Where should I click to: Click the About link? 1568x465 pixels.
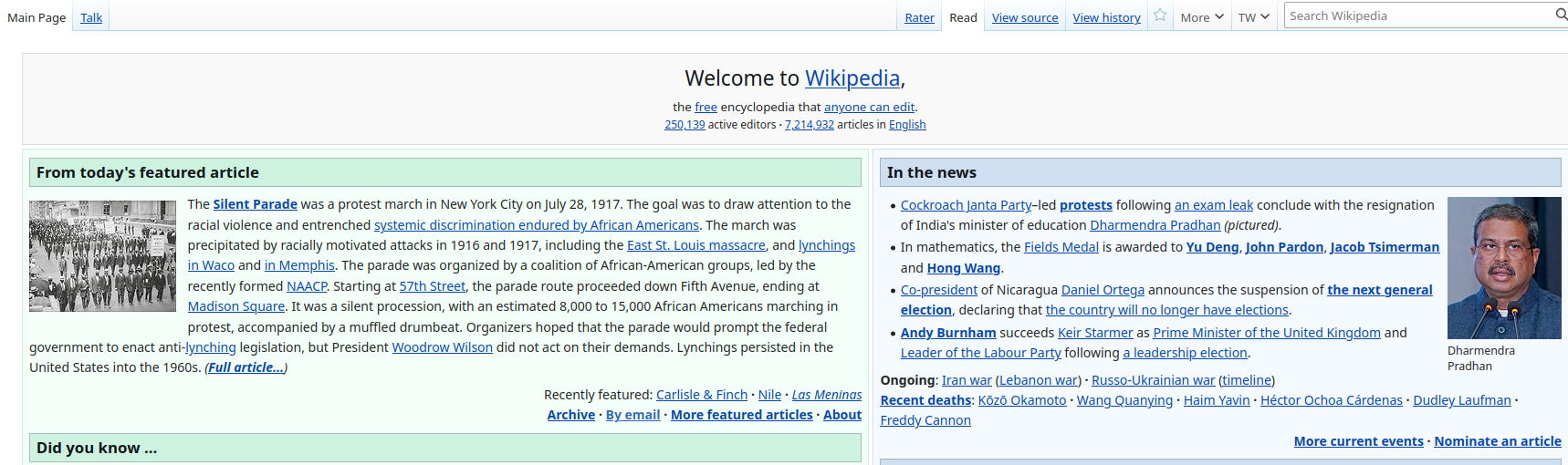tap(842, 415)
